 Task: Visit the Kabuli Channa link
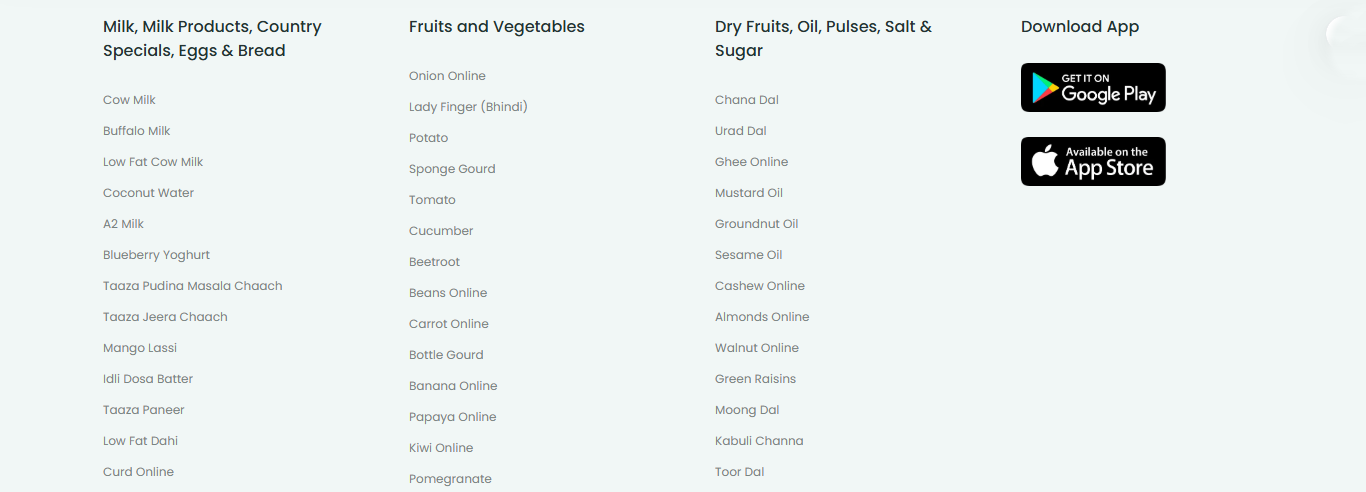(759, 441)
